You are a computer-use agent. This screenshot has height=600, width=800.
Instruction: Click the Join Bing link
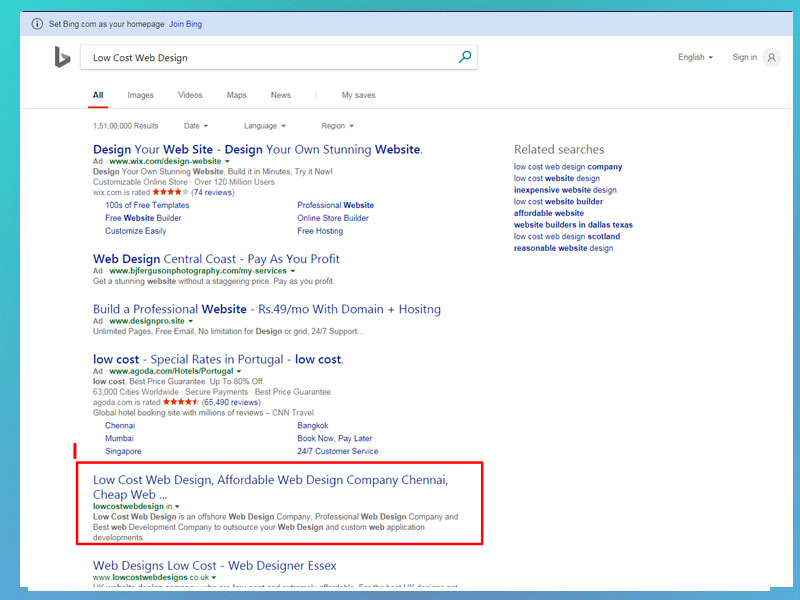click(186, 24)
